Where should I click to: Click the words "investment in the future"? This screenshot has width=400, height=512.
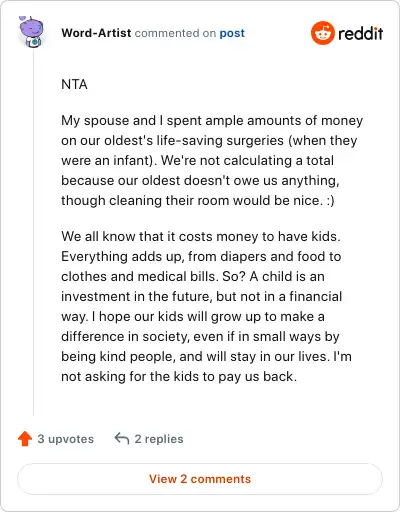pos(137,296)
